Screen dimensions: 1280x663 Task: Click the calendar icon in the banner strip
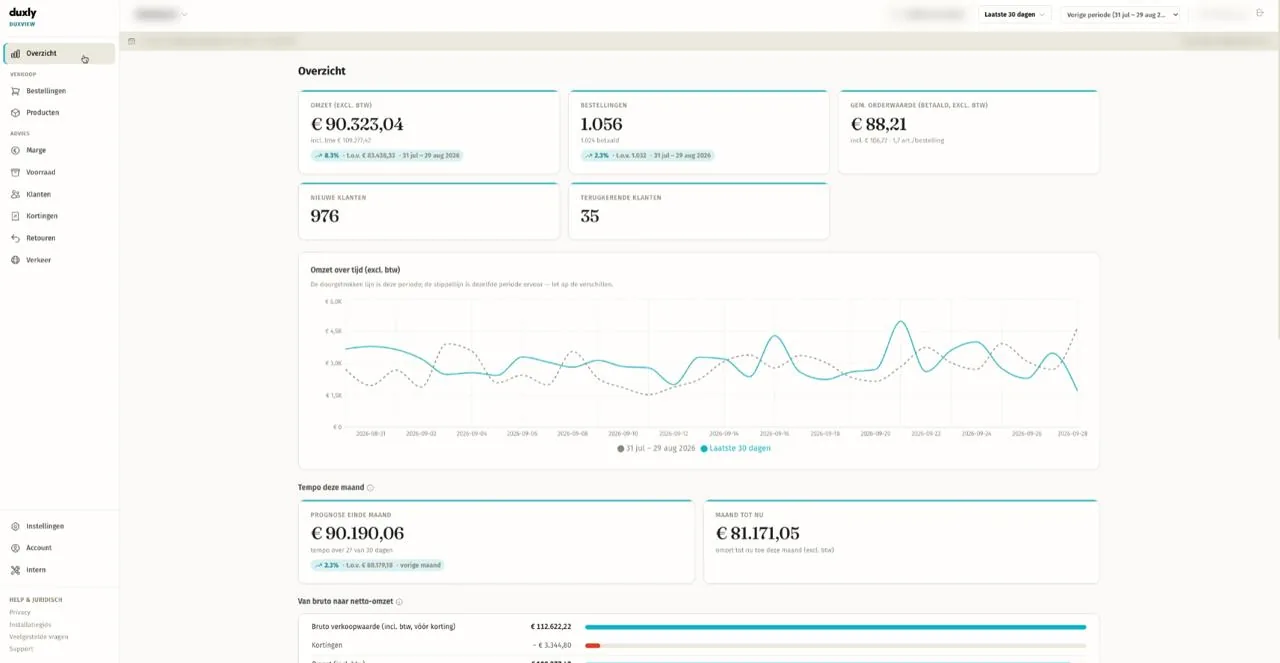[132, 41]
